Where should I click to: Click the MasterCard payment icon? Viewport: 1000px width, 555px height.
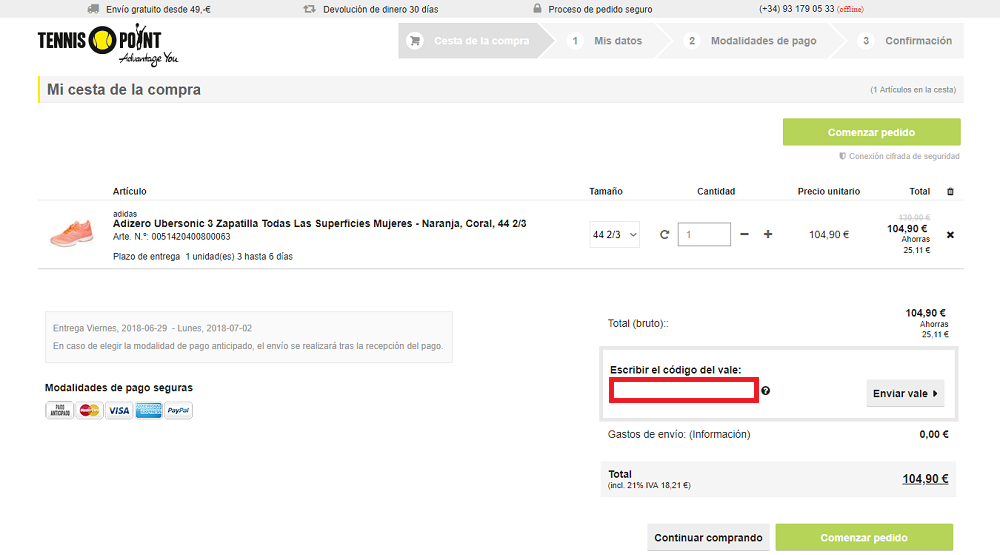click(x=89, y=410)
